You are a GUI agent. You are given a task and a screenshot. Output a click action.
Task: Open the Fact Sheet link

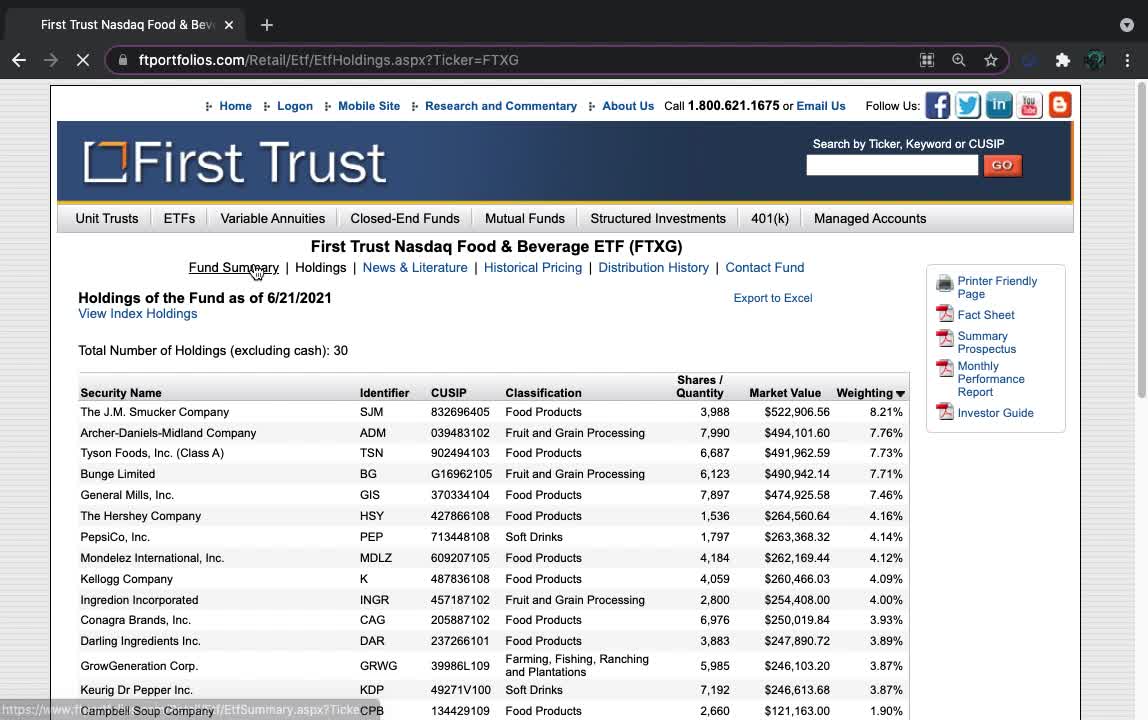tap(985, 315)
